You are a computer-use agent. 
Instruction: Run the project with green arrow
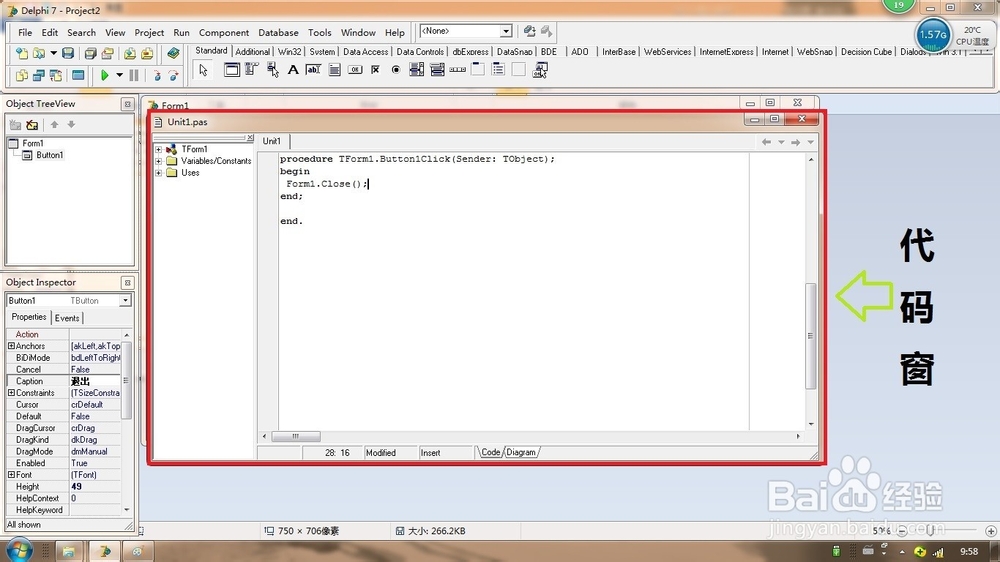[x=105, y=75]
